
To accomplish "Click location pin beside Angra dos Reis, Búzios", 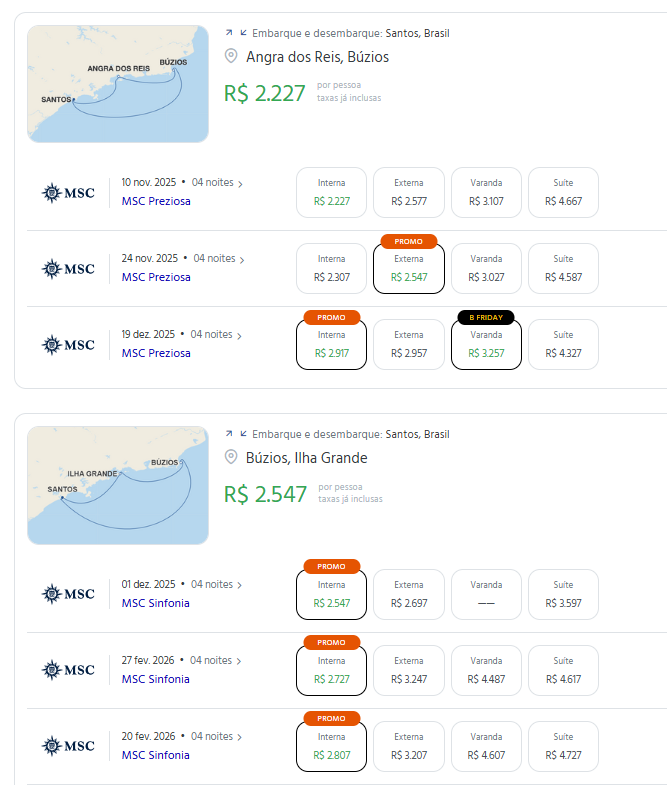I will [232, 57].
